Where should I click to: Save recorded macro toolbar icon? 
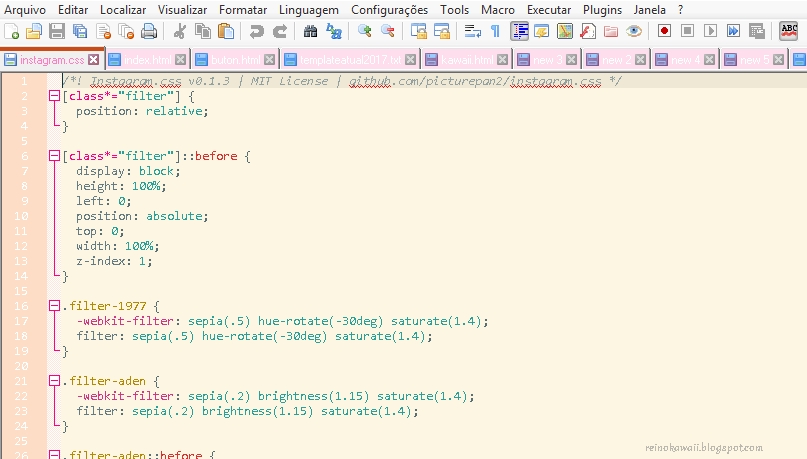pyautogui.click(x=757, y=31)
